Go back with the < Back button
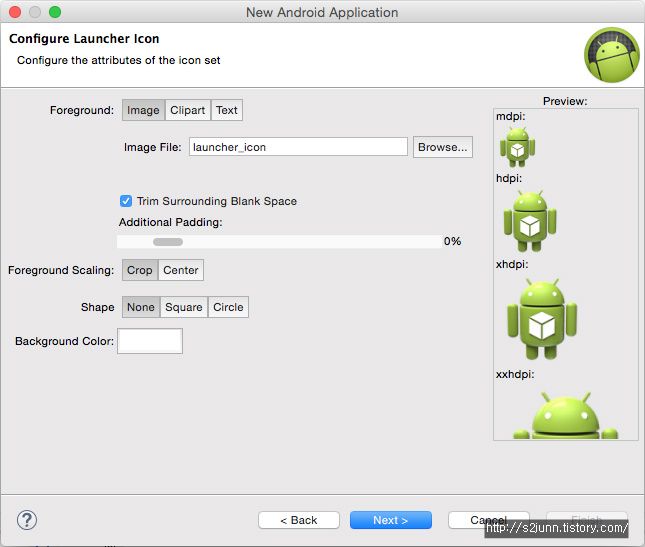 pyautogui.click(x=299, y=520)
